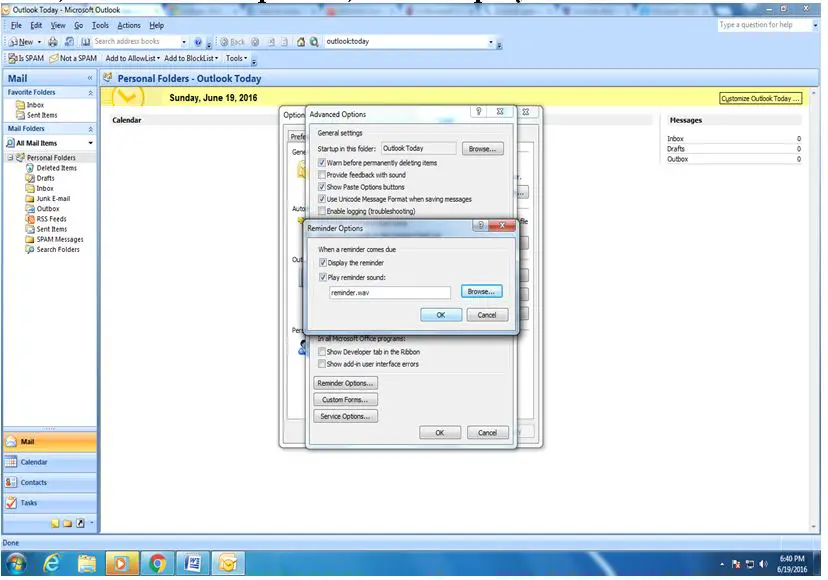828x580 pixels.
Task: Open Google Chrome from taskbar
Action: (157, 564)
